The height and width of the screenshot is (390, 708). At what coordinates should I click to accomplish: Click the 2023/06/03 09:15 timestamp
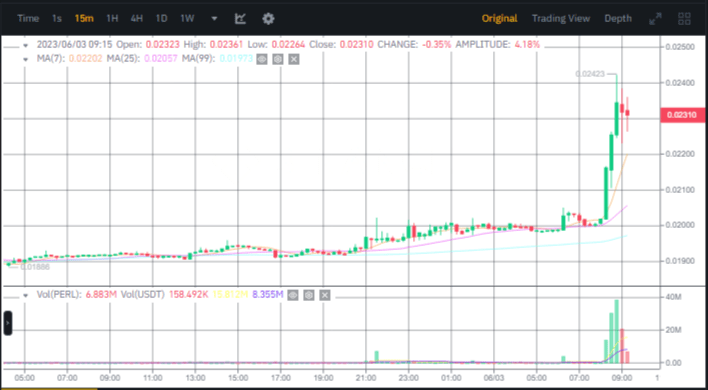point(75,45)
